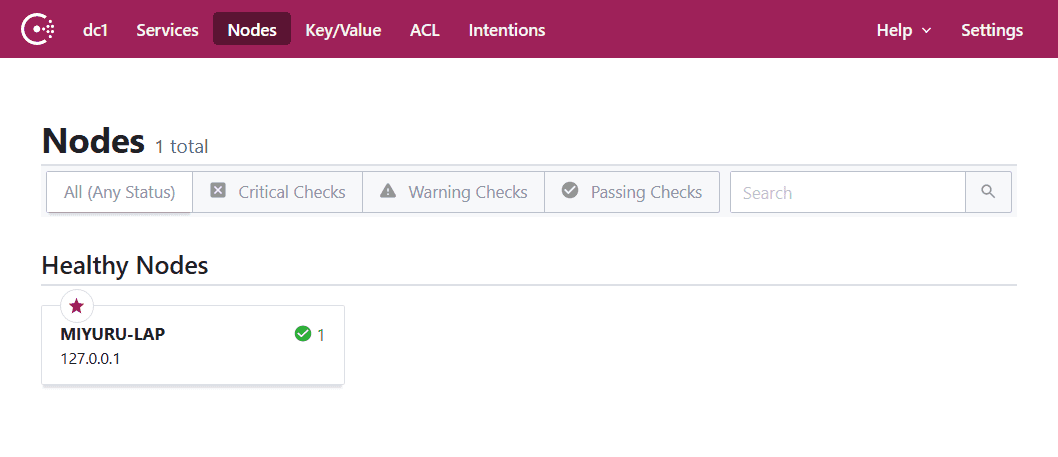Click the leader star icon on MIYURU-LAP
This screenshot has width=1058, height=457.
[x=76, y=306]
